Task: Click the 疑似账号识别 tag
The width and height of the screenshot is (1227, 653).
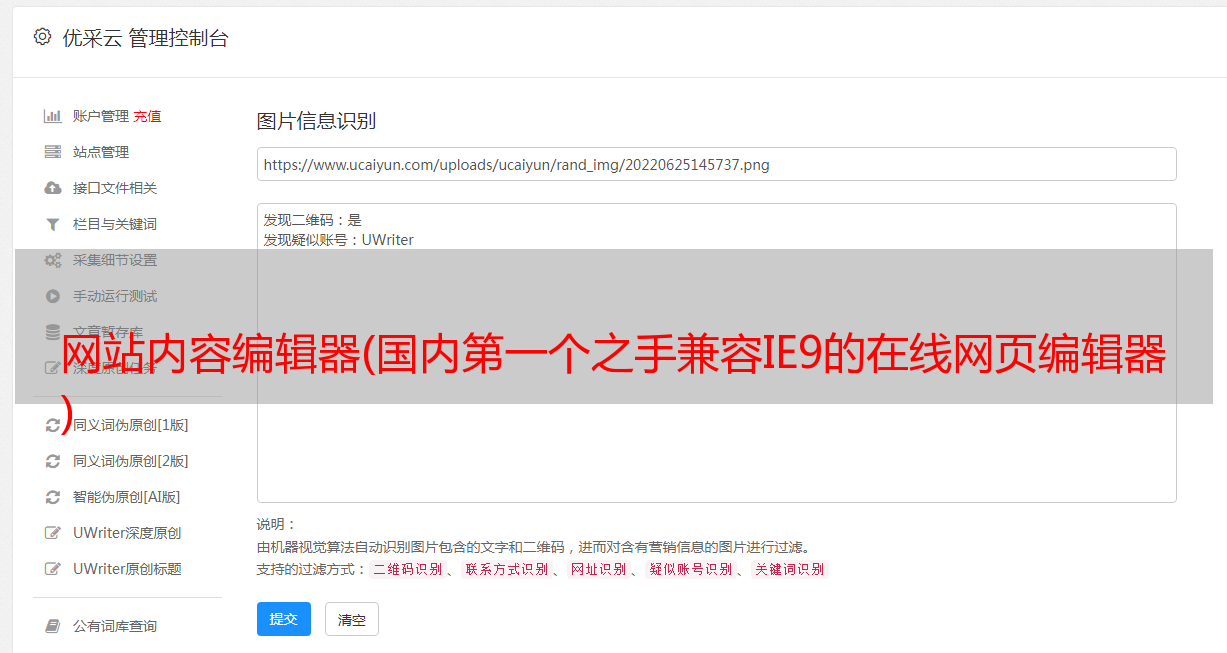Action: tap(690, 569)
